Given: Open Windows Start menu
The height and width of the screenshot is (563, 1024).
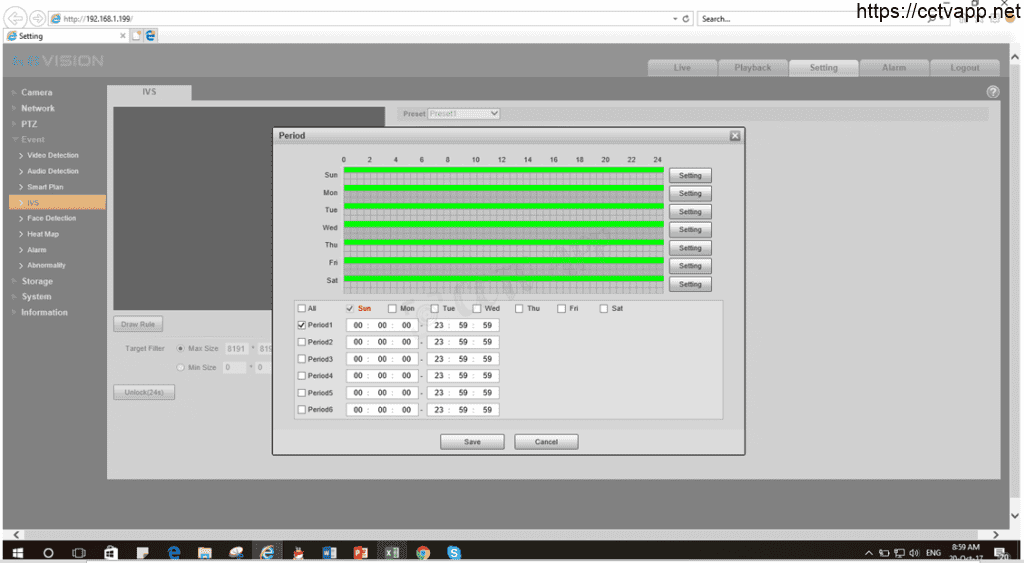Looking at the screenshot, I should tap(17, 552).
